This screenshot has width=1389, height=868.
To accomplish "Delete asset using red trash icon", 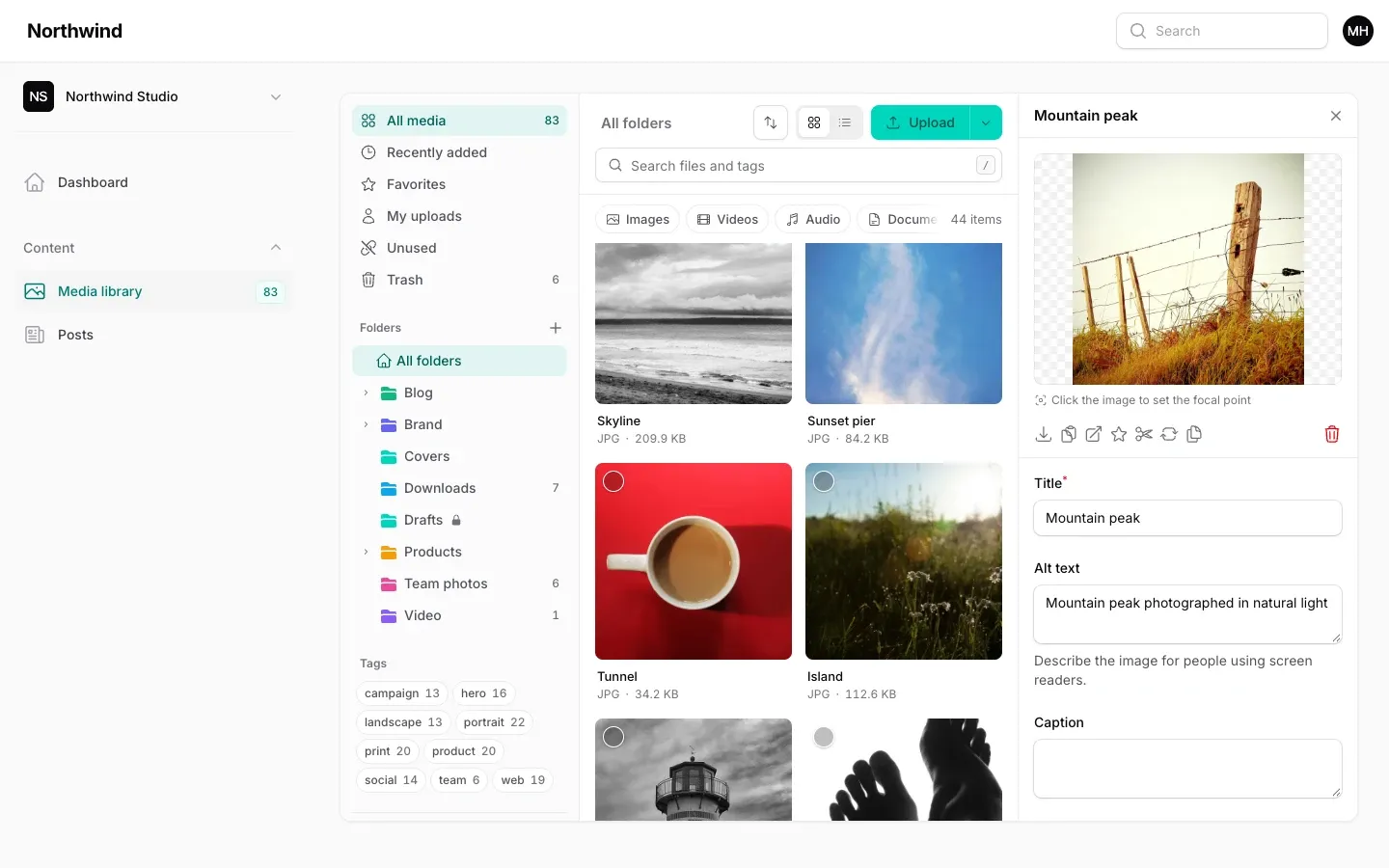I will pos(1332,434).
